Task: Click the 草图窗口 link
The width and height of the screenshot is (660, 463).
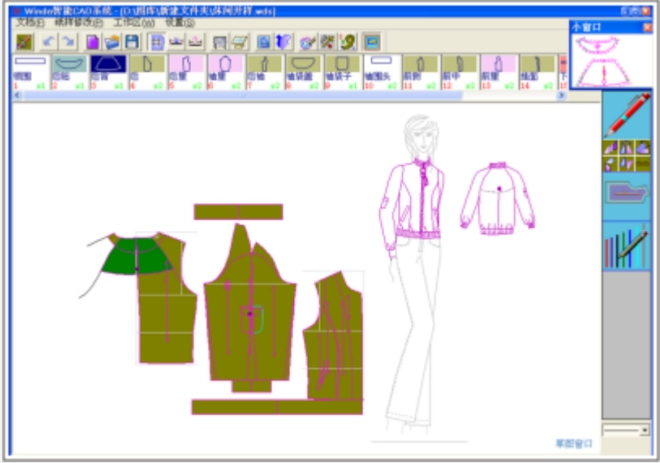Action: pyautogui.click(x=574, y=443)
